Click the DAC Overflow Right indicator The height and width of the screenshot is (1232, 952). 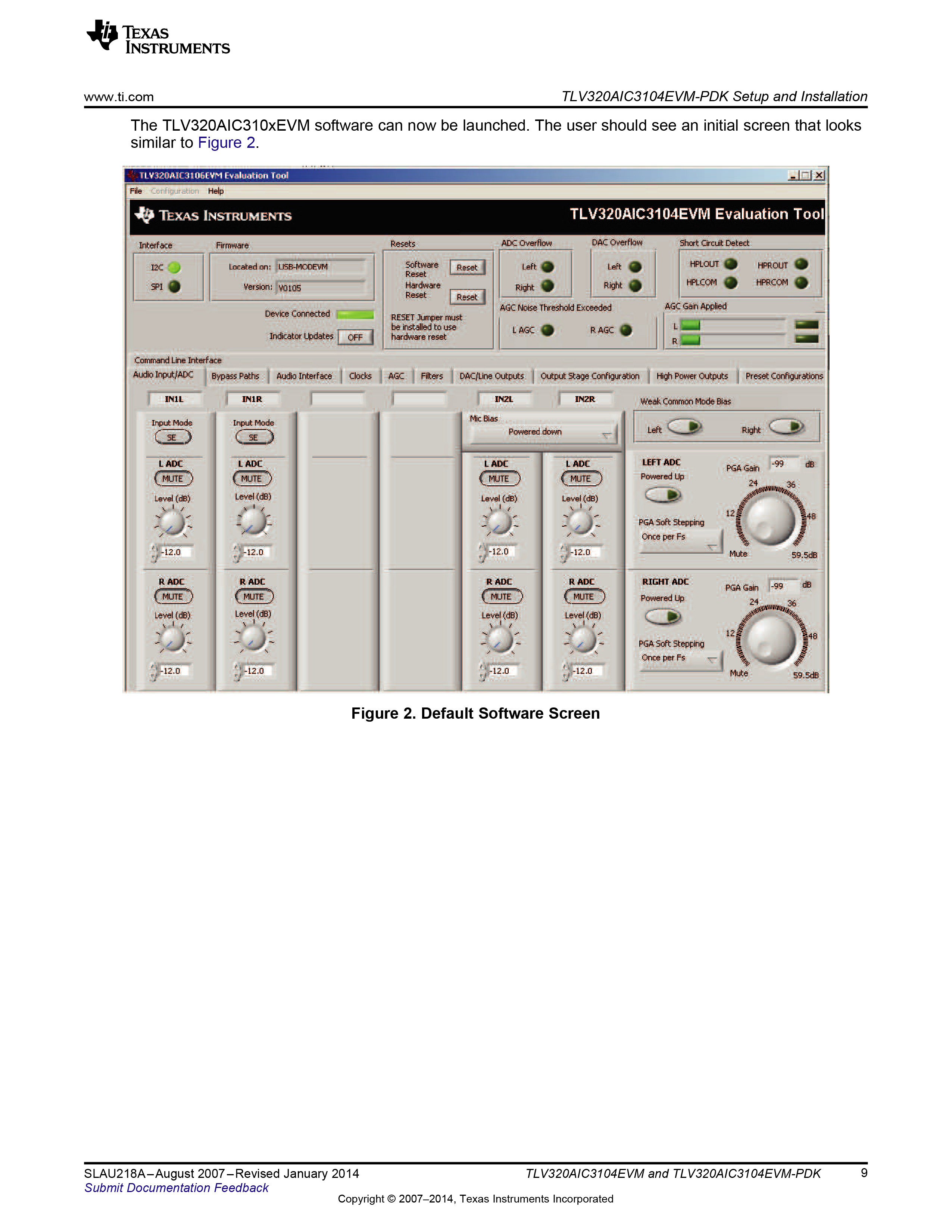(x=635, y=286)
